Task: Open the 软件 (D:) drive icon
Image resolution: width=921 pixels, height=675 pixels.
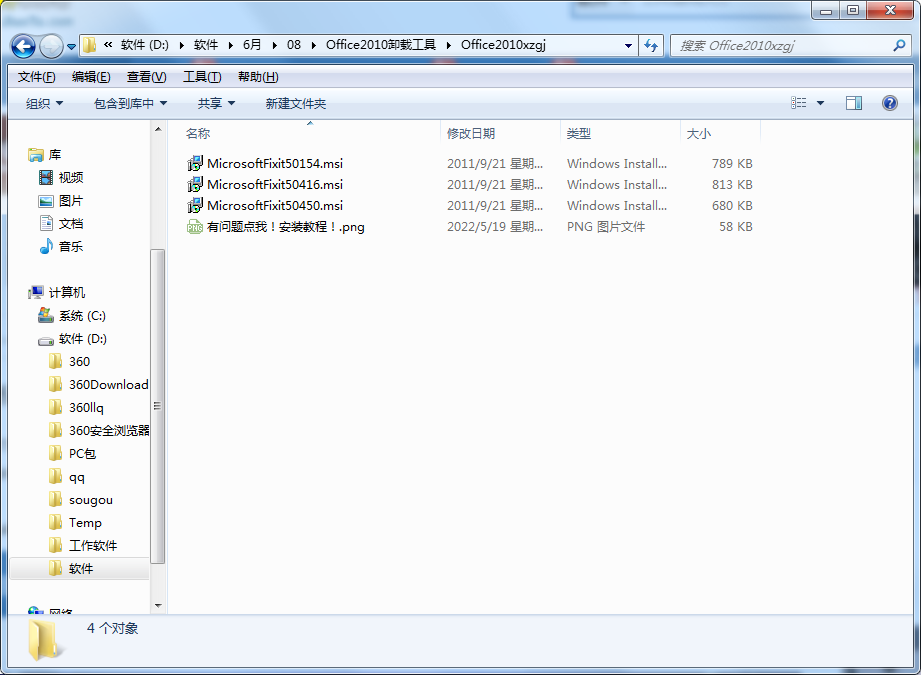Action: (x=46, y=340)
